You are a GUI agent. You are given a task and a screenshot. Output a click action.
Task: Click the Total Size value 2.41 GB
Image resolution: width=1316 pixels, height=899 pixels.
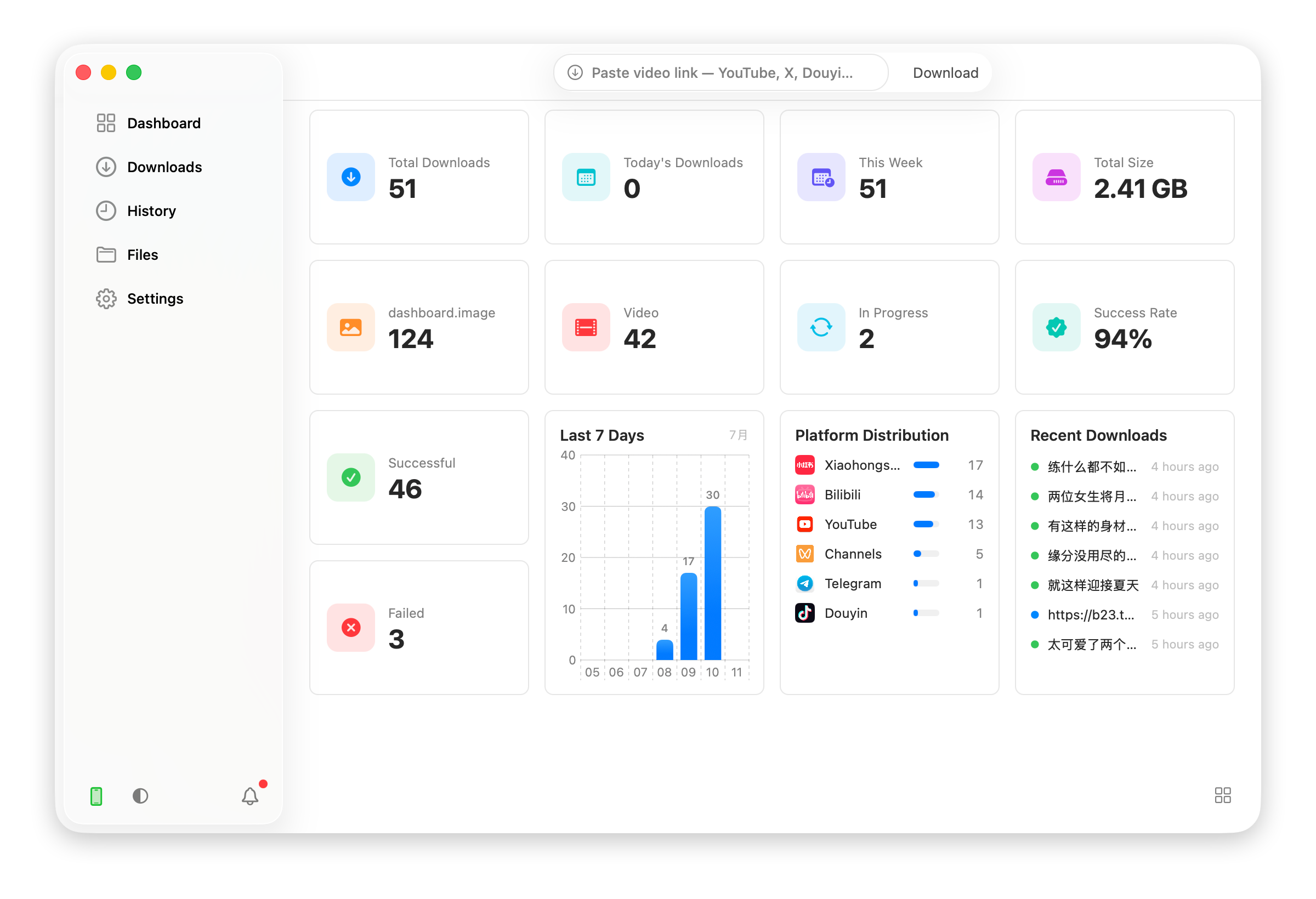pos(1140,189)
